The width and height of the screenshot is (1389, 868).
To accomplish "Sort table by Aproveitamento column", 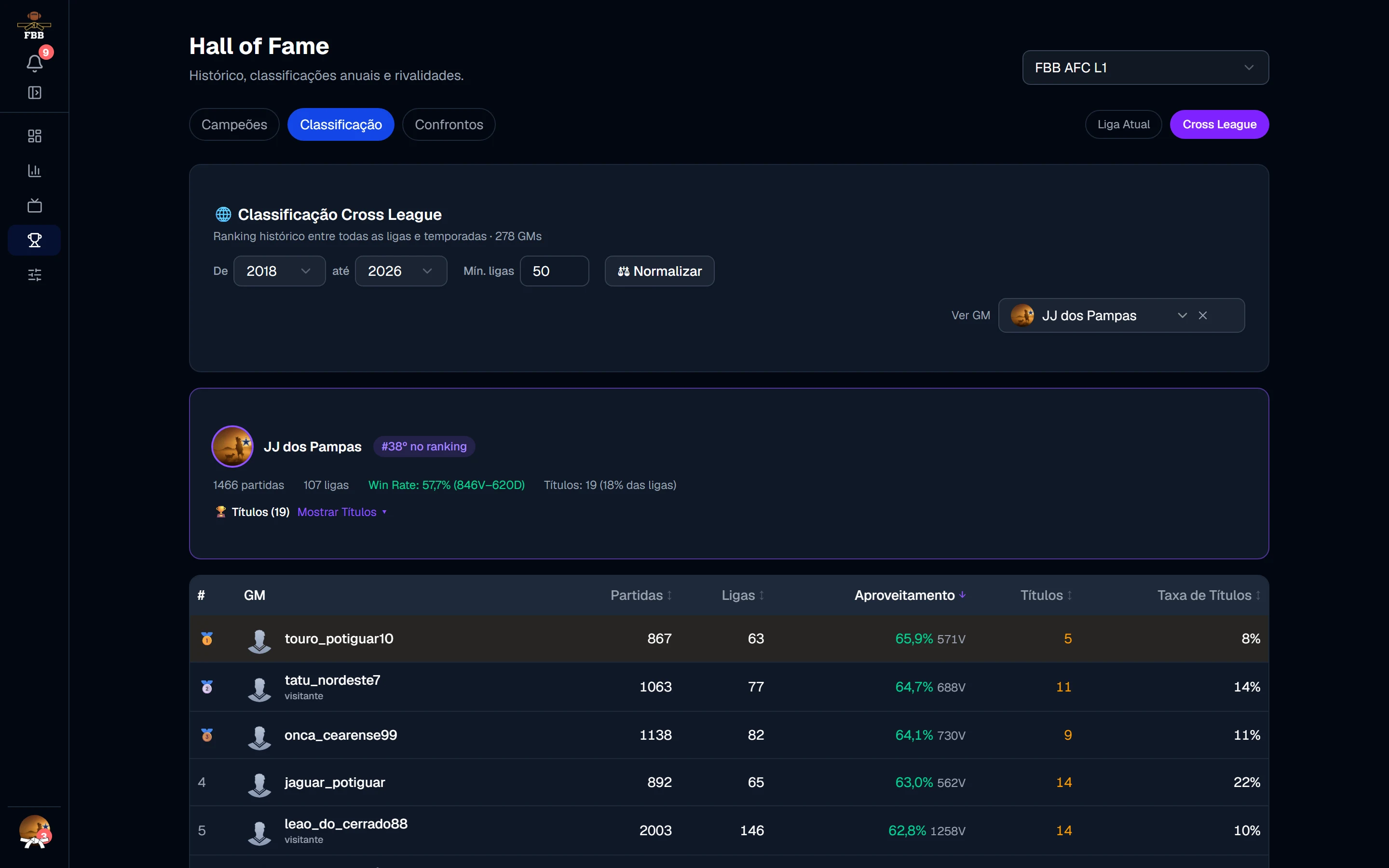I will click(910, 596).
